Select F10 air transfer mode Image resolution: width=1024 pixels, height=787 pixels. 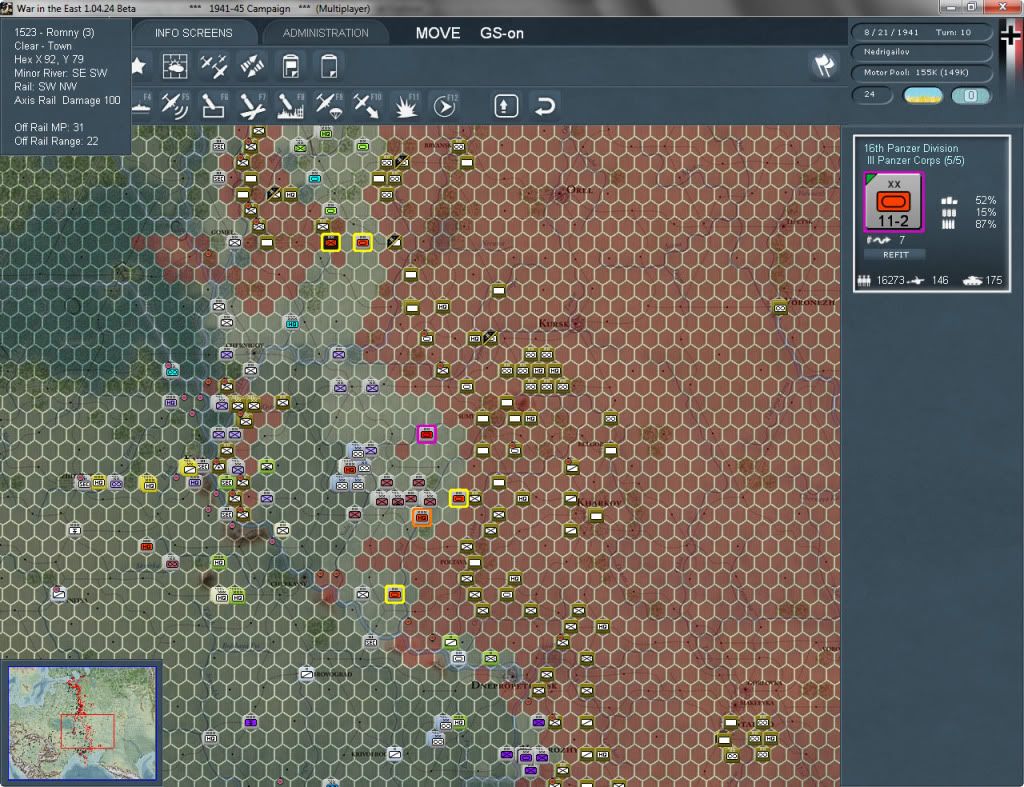[367, 105]
